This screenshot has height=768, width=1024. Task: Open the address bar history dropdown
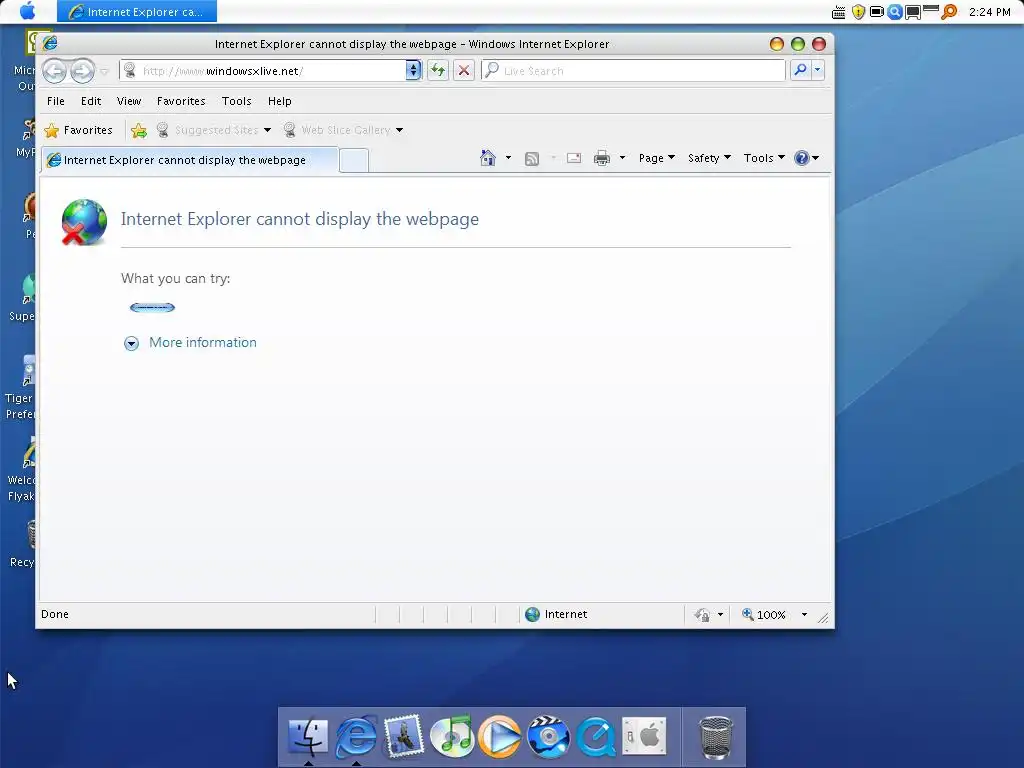(413, 70)
